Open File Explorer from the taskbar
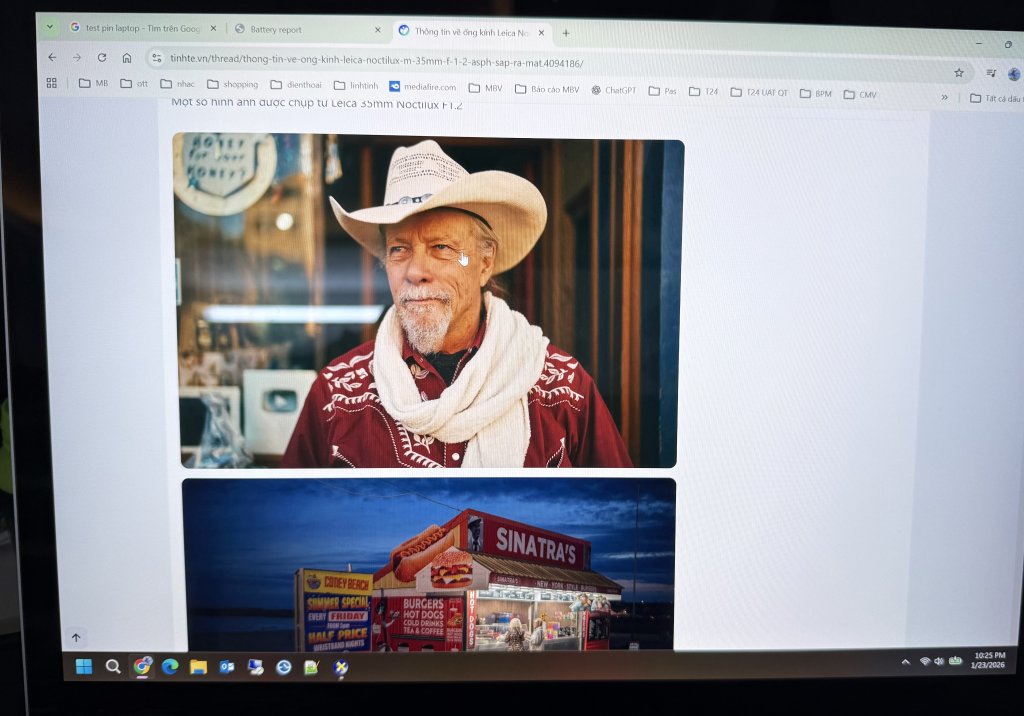The image size is (1024, 716). [x=198, y=667]
